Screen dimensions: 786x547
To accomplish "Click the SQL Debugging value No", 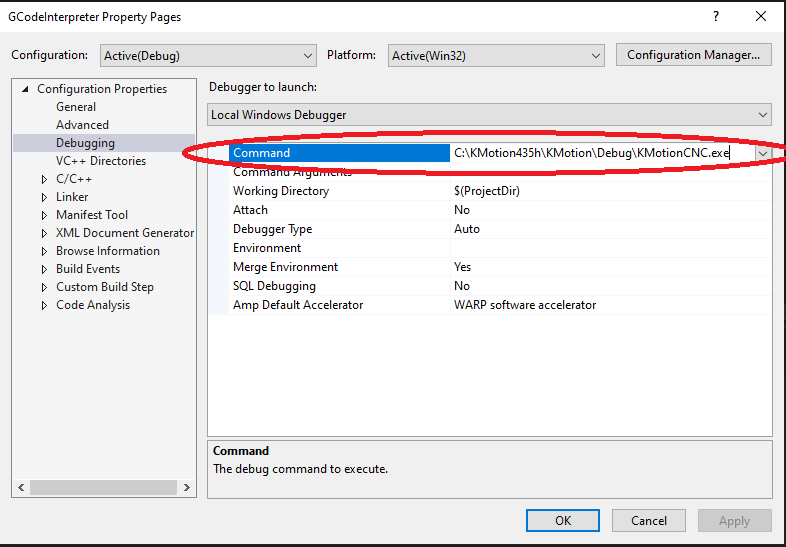I will pyautogui.click(x=462, y=286).
